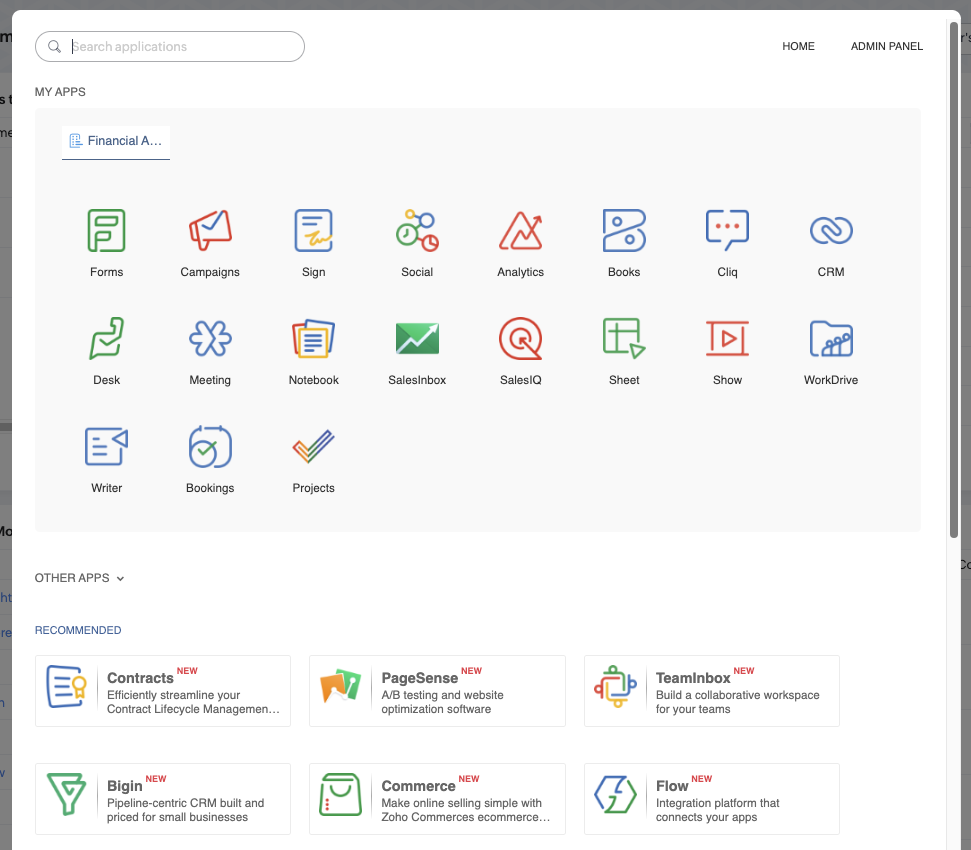Launch the Meeting app

[210, 339]
